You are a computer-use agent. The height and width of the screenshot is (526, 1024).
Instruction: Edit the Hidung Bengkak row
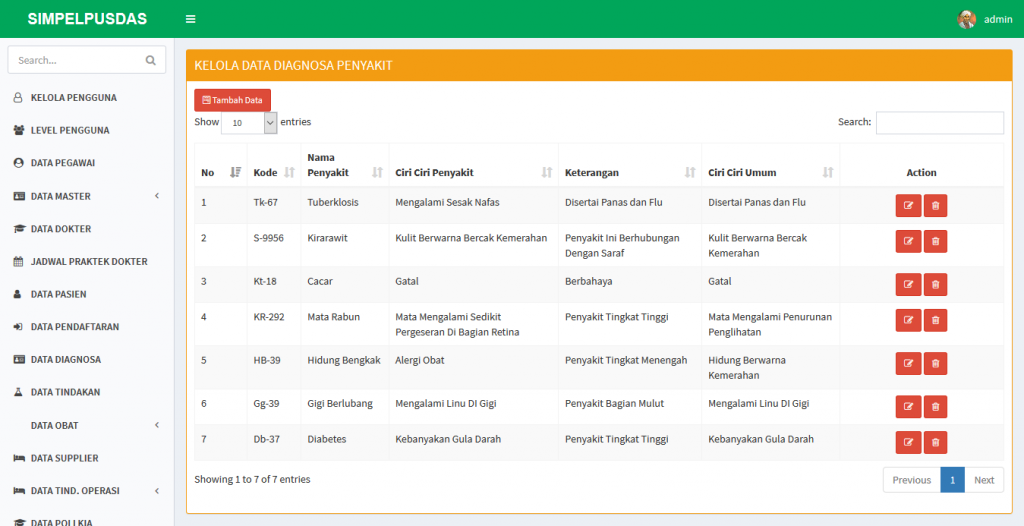pyautogui.click(x=908, y=363)
